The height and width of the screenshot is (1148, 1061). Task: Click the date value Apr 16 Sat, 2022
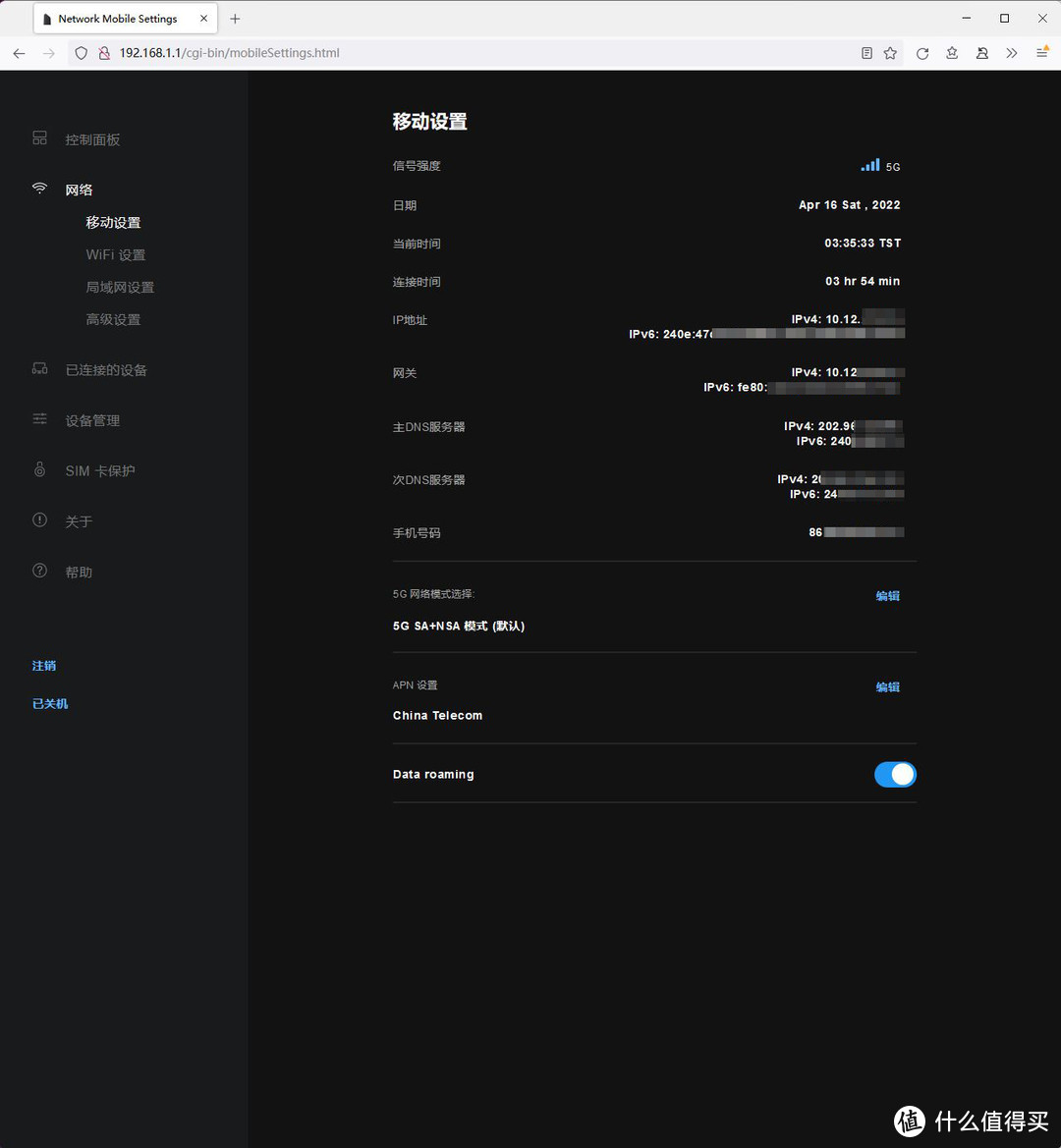point(850,205)
